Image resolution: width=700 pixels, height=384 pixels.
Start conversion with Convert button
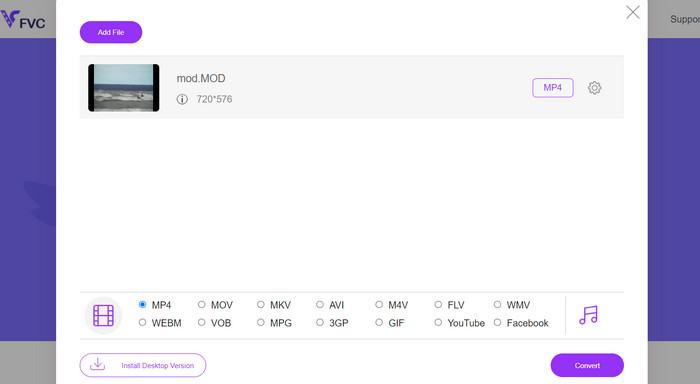pyautogui.click(x=587, y=365)
